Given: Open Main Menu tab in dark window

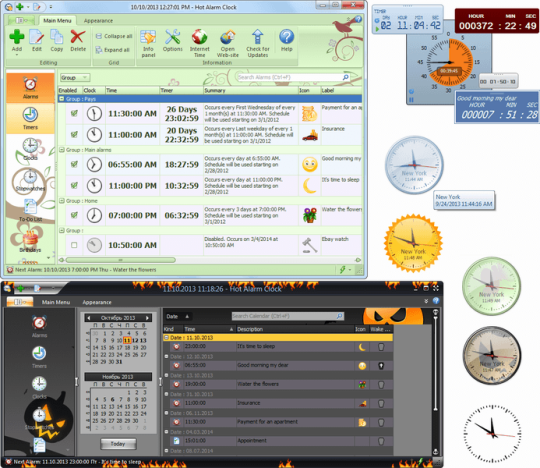Looking at the screenshot, I should pyautogui.click(x=56, y=302).
